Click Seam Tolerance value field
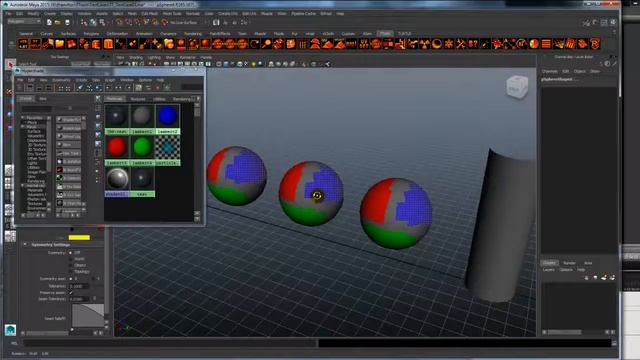The height and width of the screenshot is (360, 640). point(79,299)
